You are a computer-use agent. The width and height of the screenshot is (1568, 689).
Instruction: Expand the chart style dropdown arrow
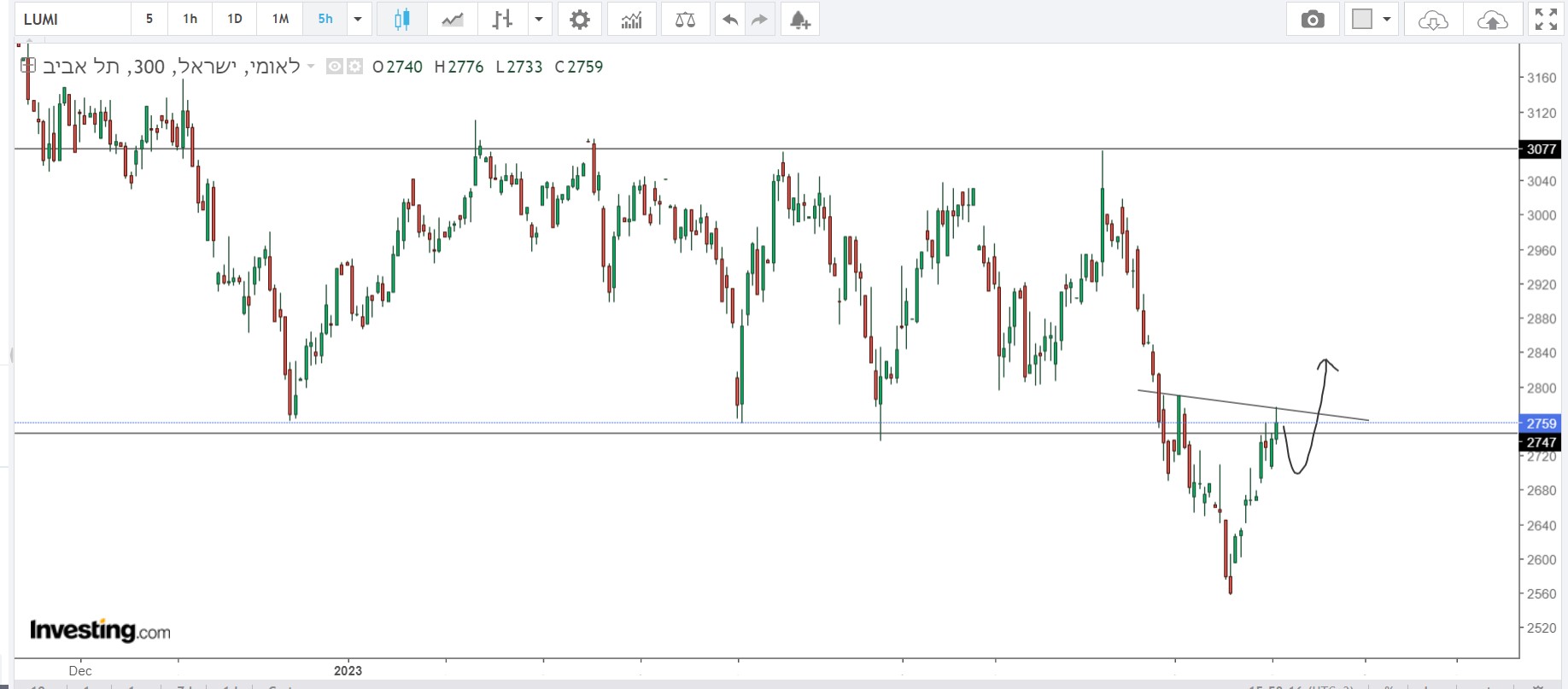click(x=538, y=19)
